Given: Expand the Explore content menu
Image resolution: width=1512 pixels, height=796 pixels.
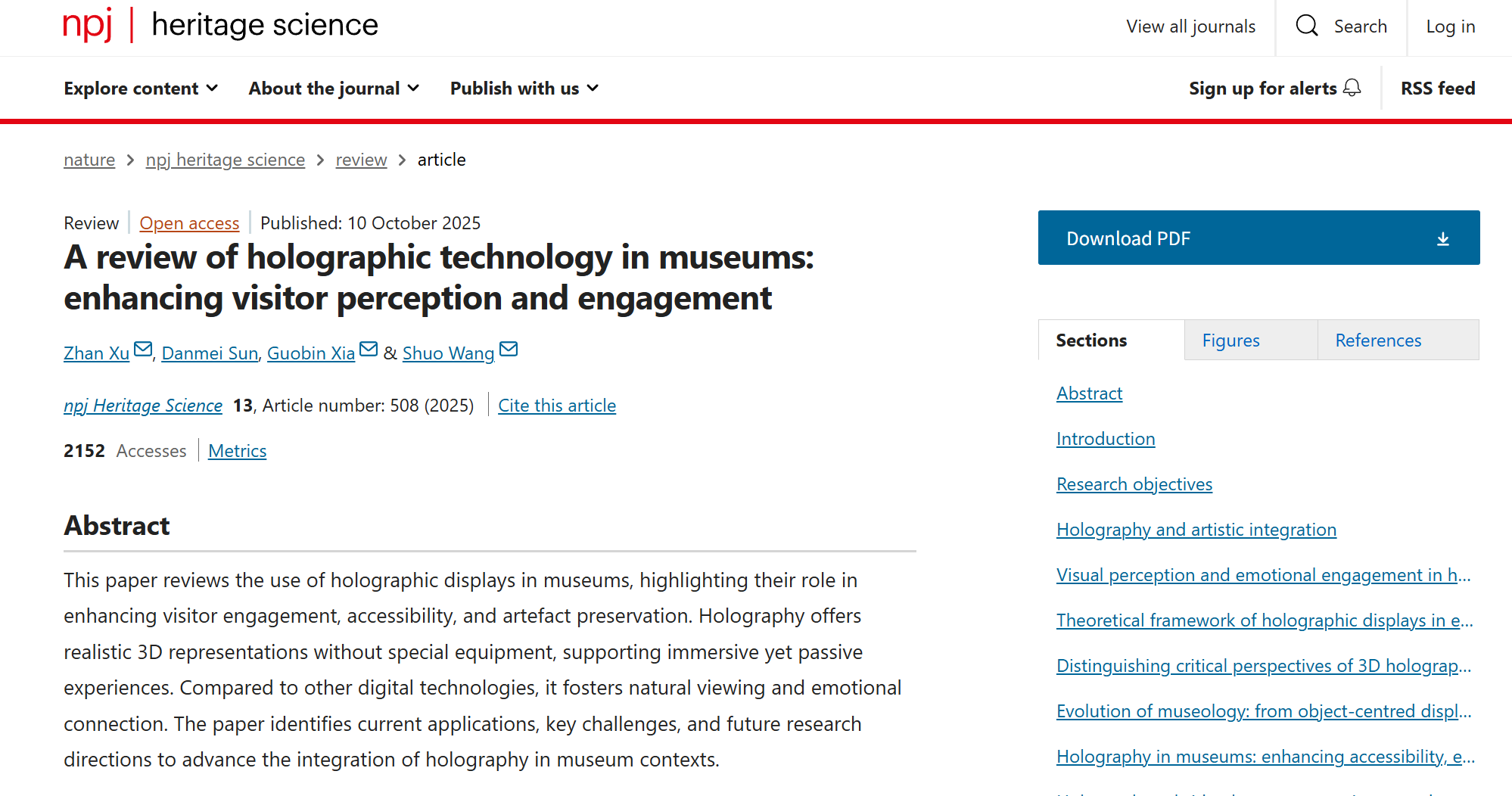Looking at the screenshot, I should click(141, 89).
